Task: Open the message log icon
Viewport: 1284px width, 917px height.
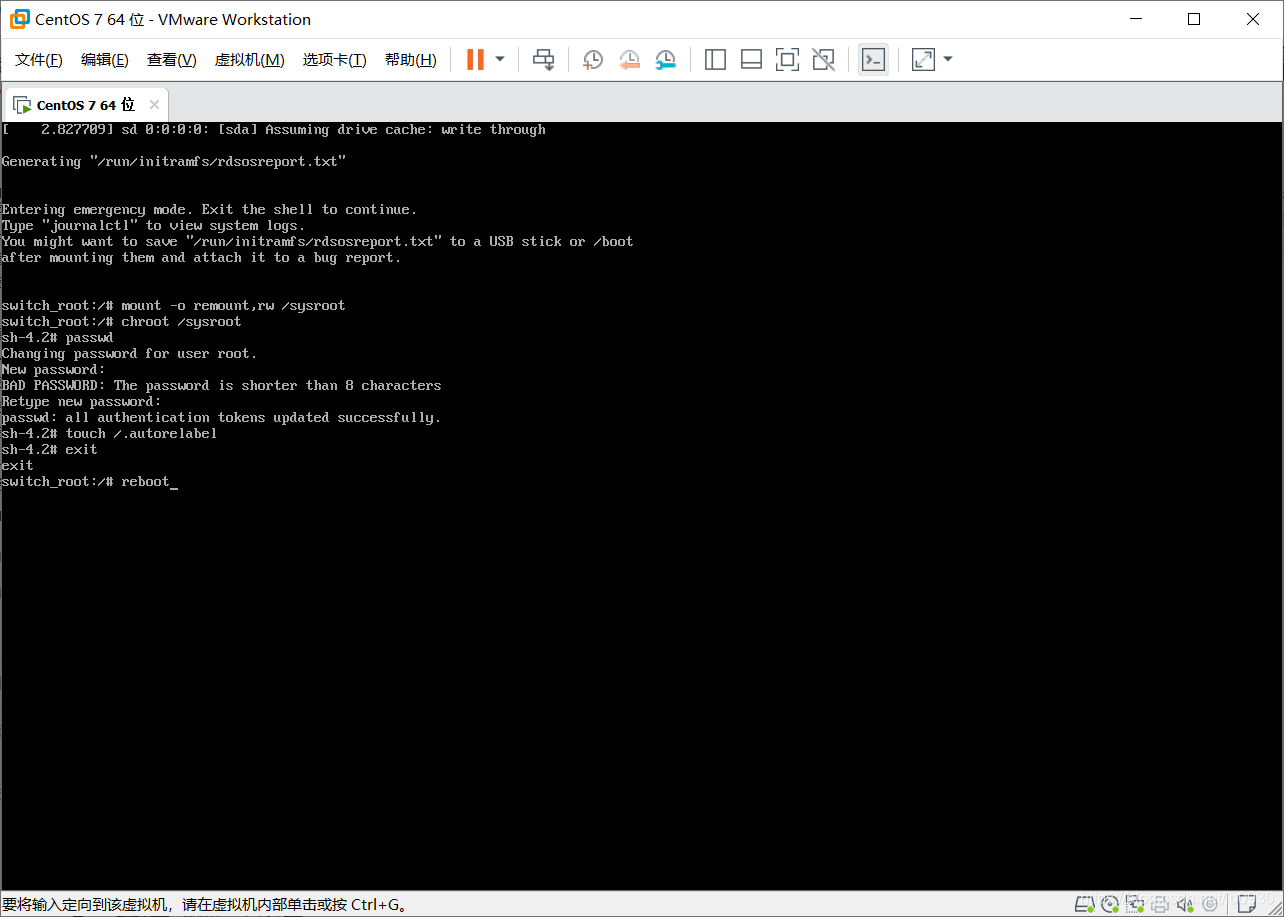Action: (x=1246, y=904)
